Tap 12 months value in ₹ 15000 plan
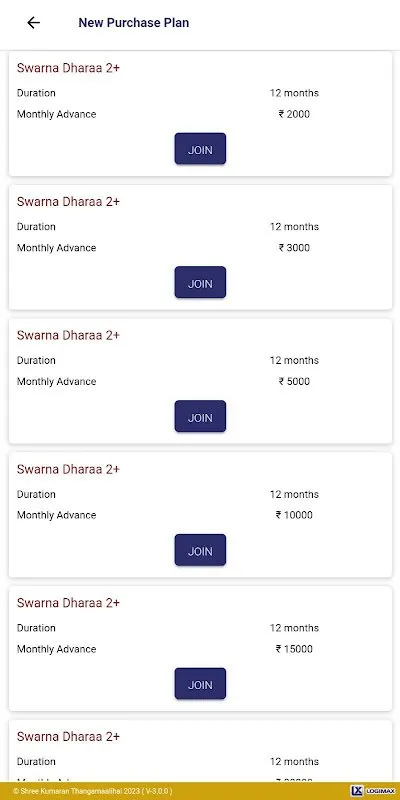The image size is (400, 800). pos(294,628)
